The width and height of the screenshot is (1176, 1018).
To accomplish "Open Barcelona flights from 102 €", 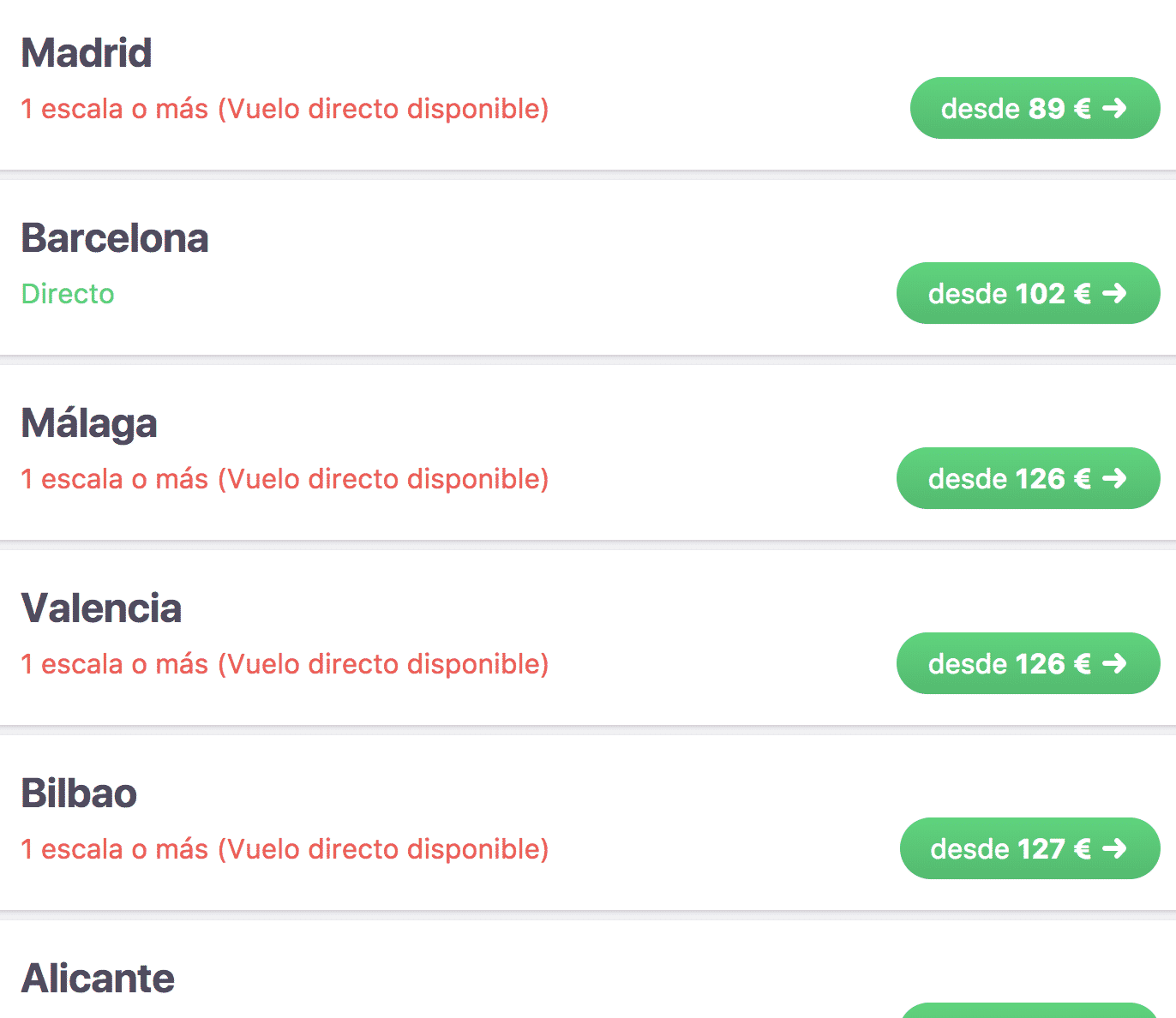I will click(1028, 293).
